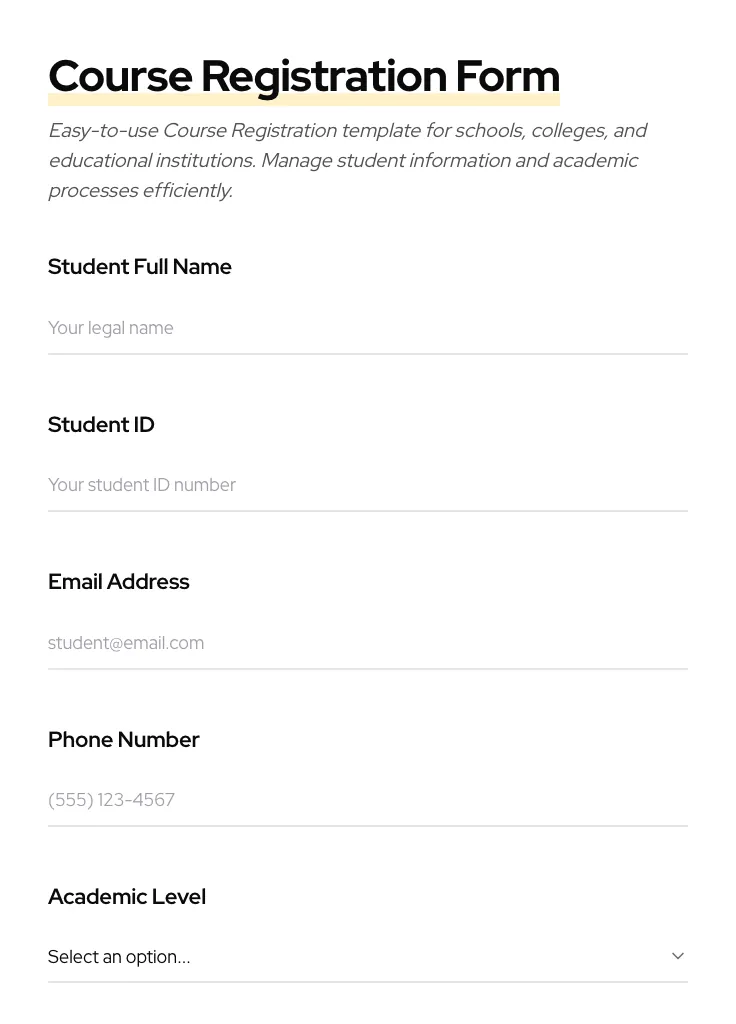The height and width of the screenshot is (1024, 736).
Task: Focus the Student Full Name input field
Action: [x=367, y=328]
